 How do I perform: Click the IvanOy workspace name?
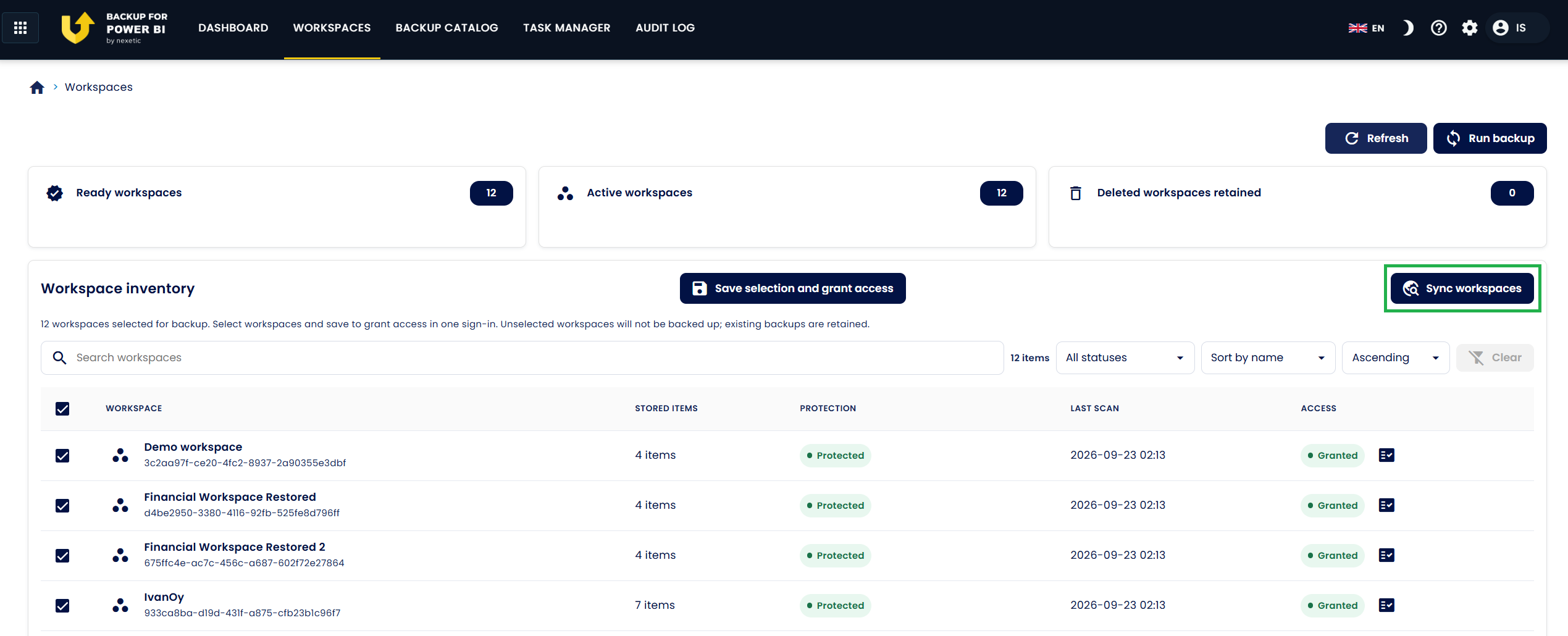164,597
